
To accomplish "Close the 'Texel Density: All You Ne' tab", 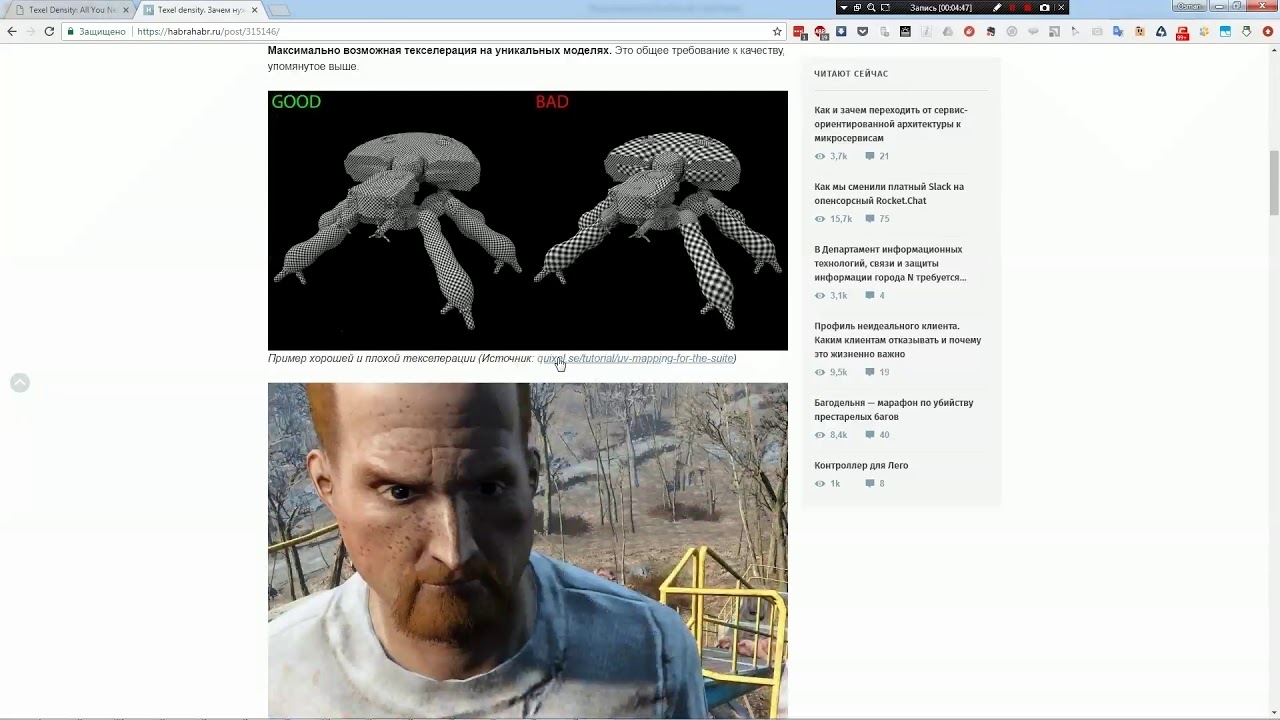I will (x=126, y=10).
